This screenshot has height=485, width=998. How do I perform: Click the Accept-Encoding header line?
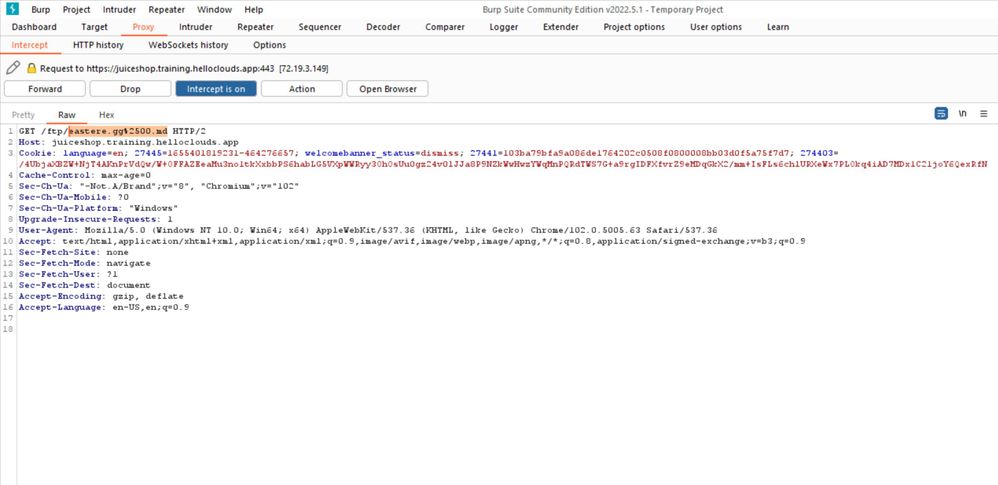point(101,297)
